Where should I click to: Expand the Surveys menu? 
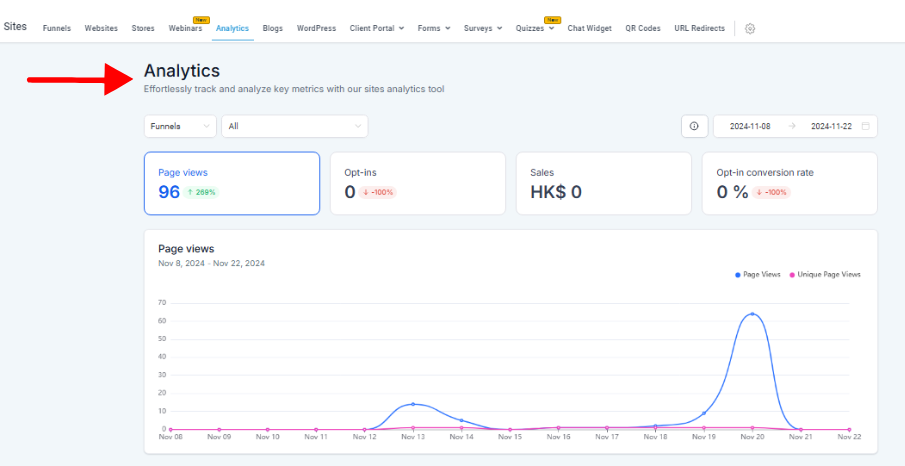point(483,28)
